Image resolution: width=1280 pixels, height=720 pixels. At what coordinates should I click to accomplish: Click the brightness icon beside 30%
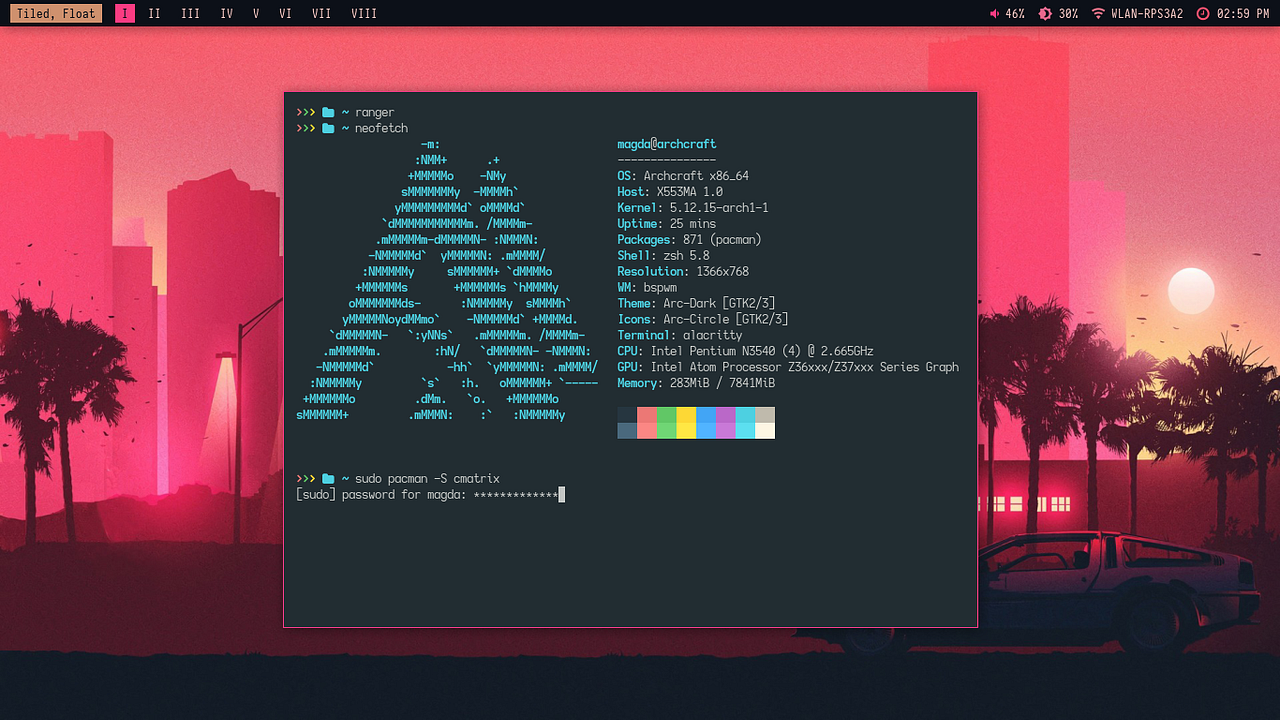tap(1045, 14)
